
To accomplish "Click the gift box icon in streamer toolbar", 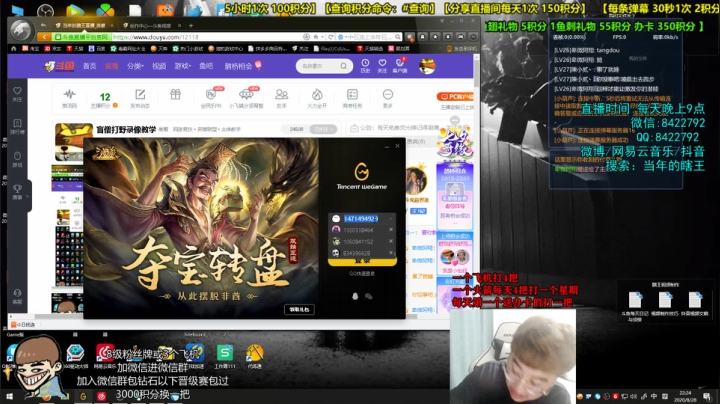I will pyautogui.click(x=175, y=95).
